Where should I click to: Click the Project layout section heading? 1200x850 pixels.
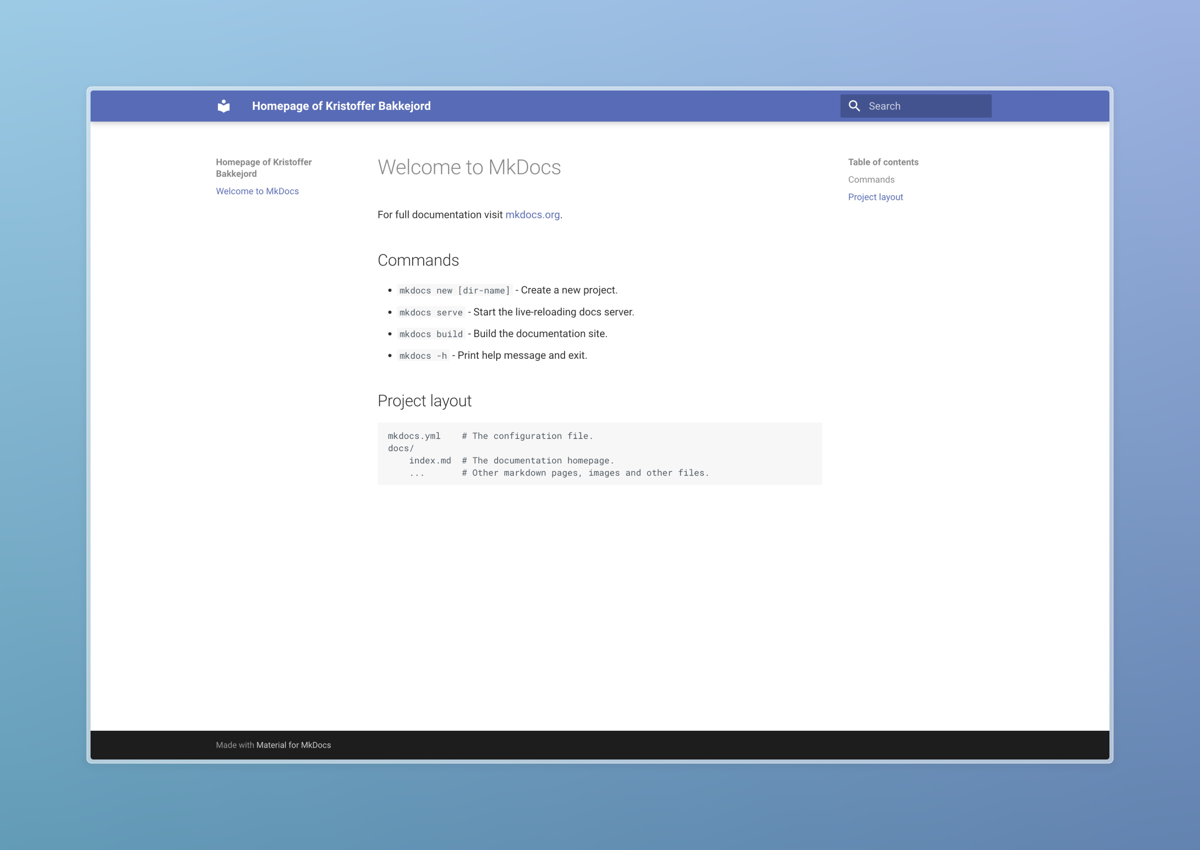click(x=424, y=400)
